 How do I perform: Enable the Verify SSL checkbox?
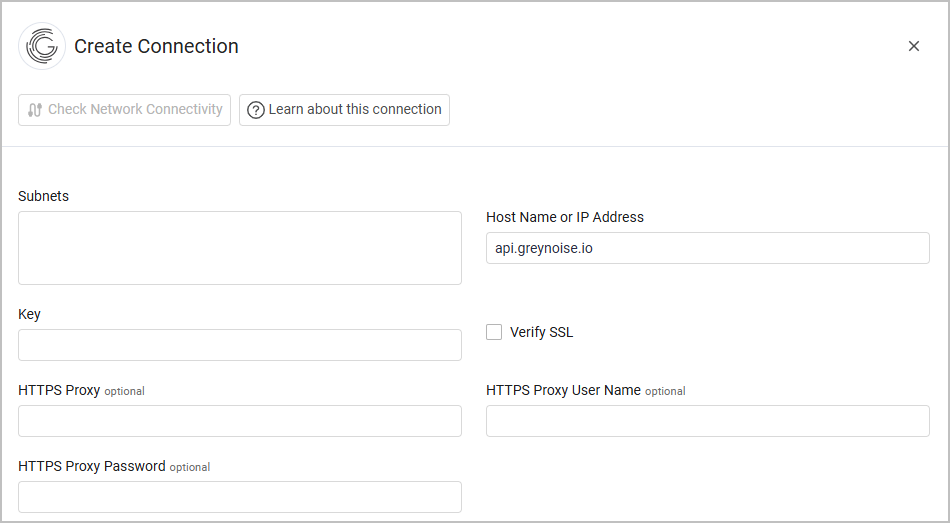coord(494,332)
